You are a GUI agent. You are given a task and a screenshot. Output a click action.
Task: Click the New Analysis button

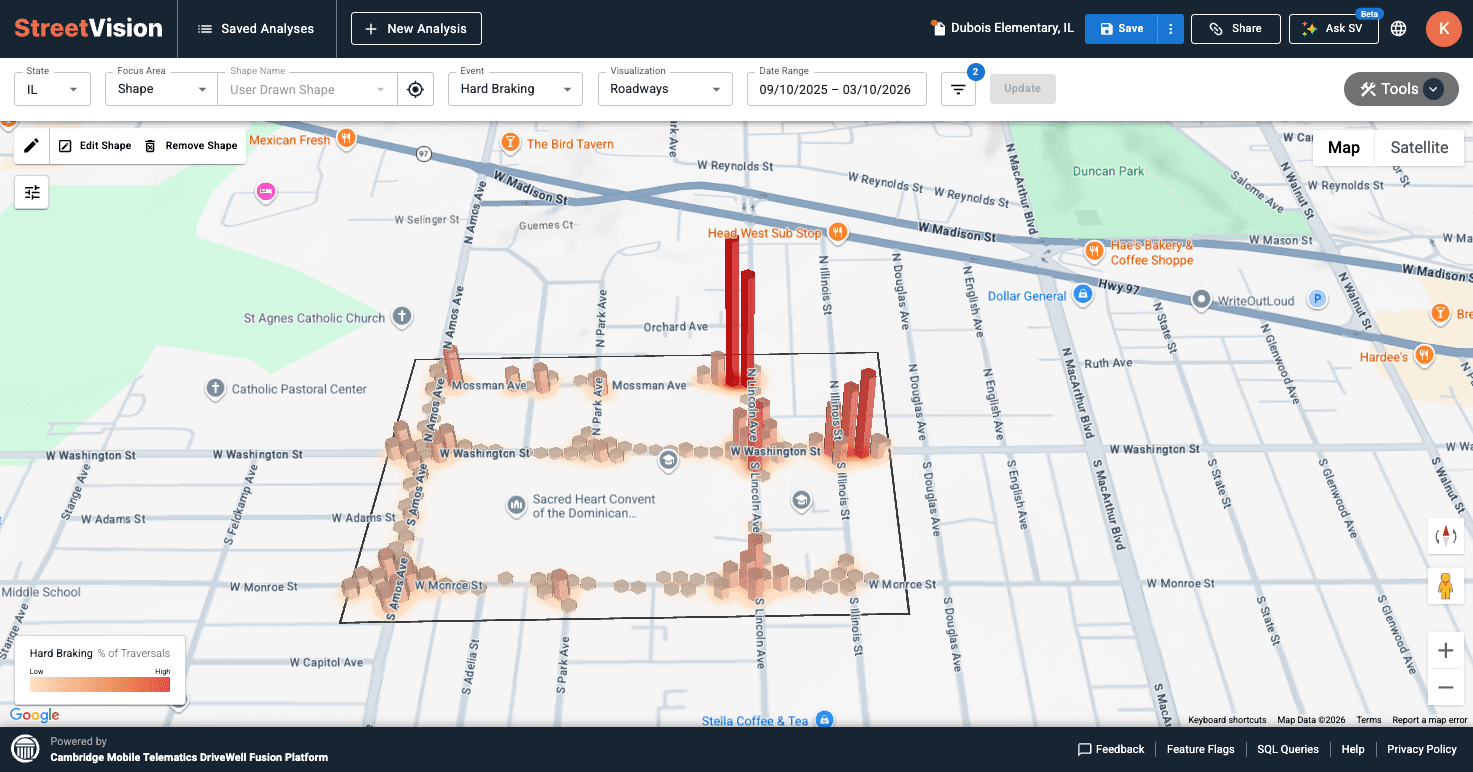[x=416, y=29]
